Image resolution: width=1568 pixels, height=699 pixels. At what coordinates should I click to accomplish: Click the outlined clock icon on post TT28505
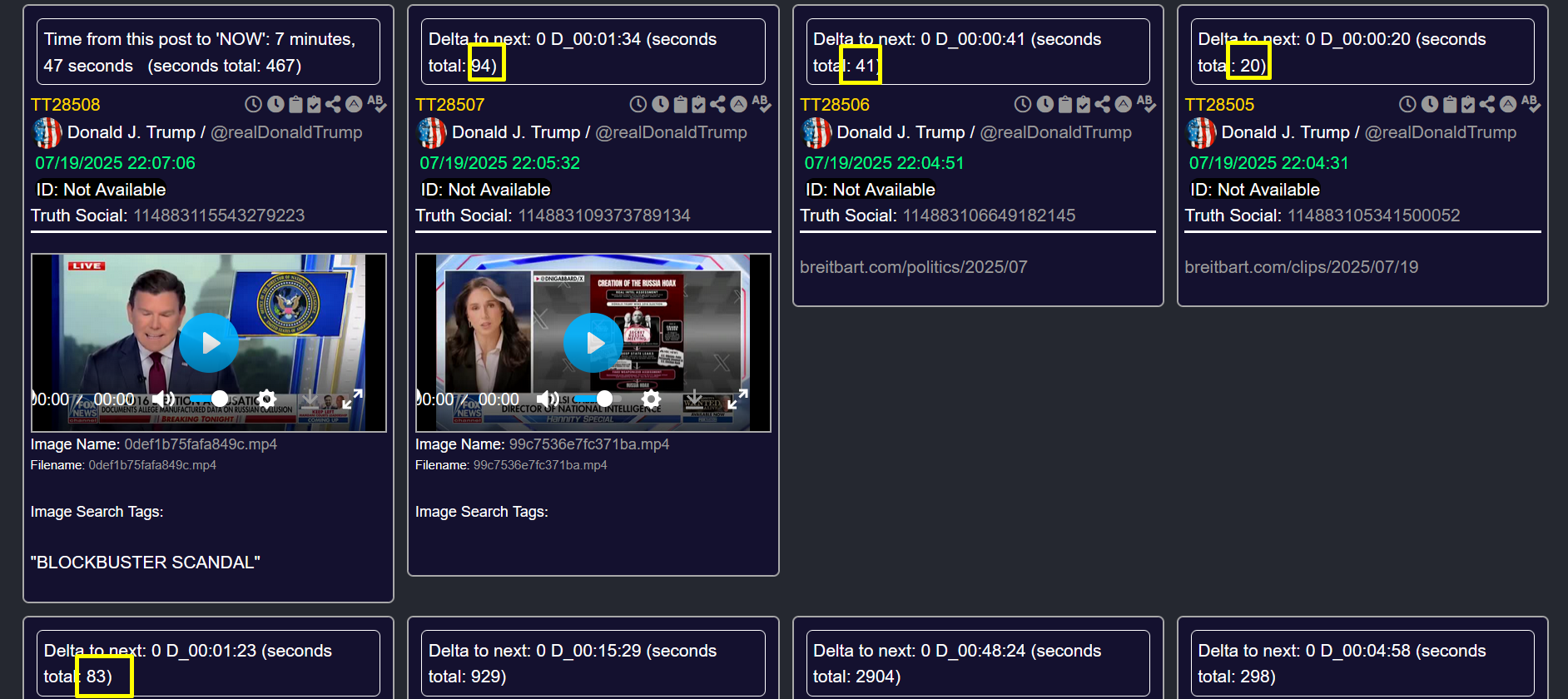(1407, 104)
